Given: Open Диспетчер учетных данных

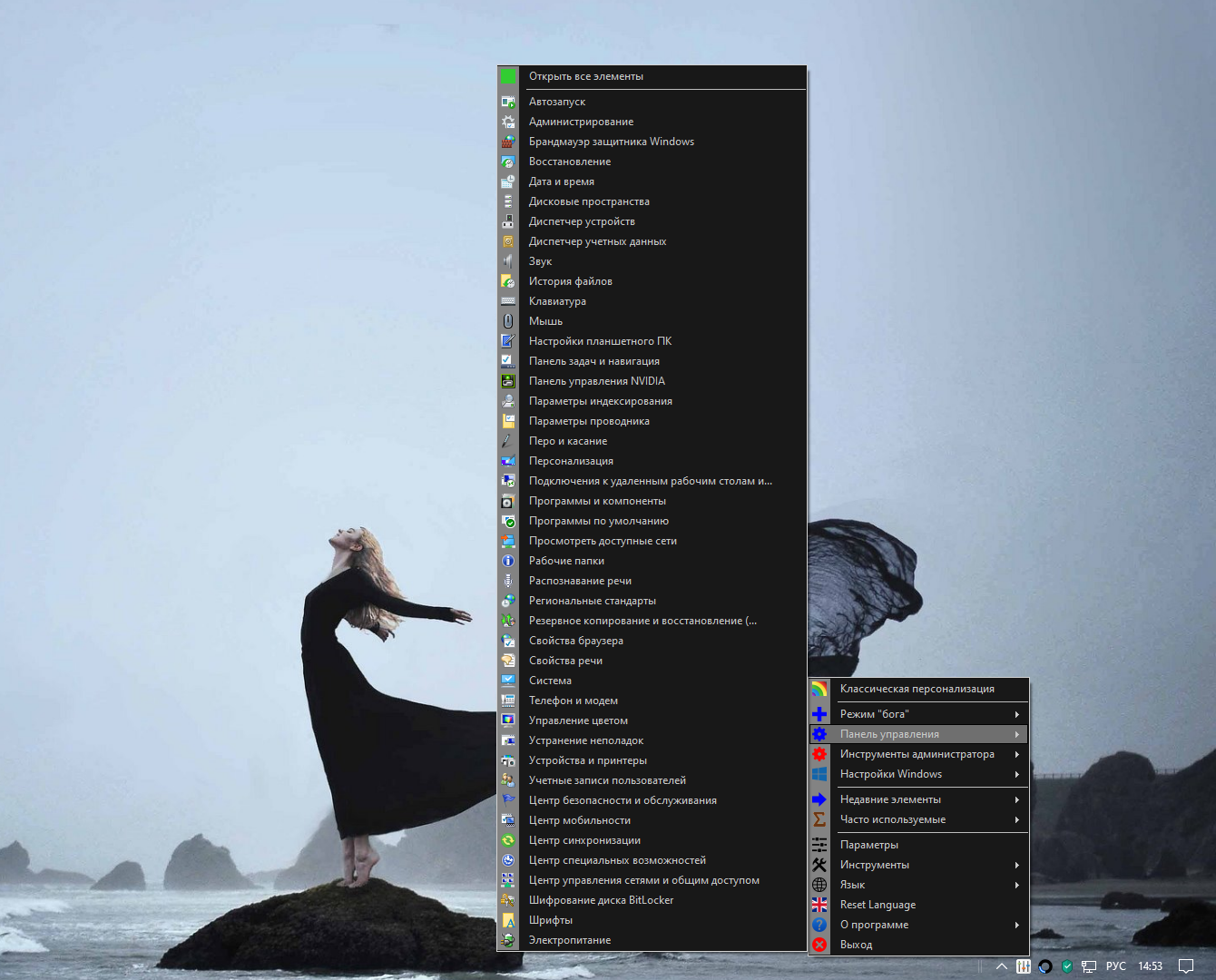Looking at the screenshot, I should pyautogui.click(x=652, y=241).
